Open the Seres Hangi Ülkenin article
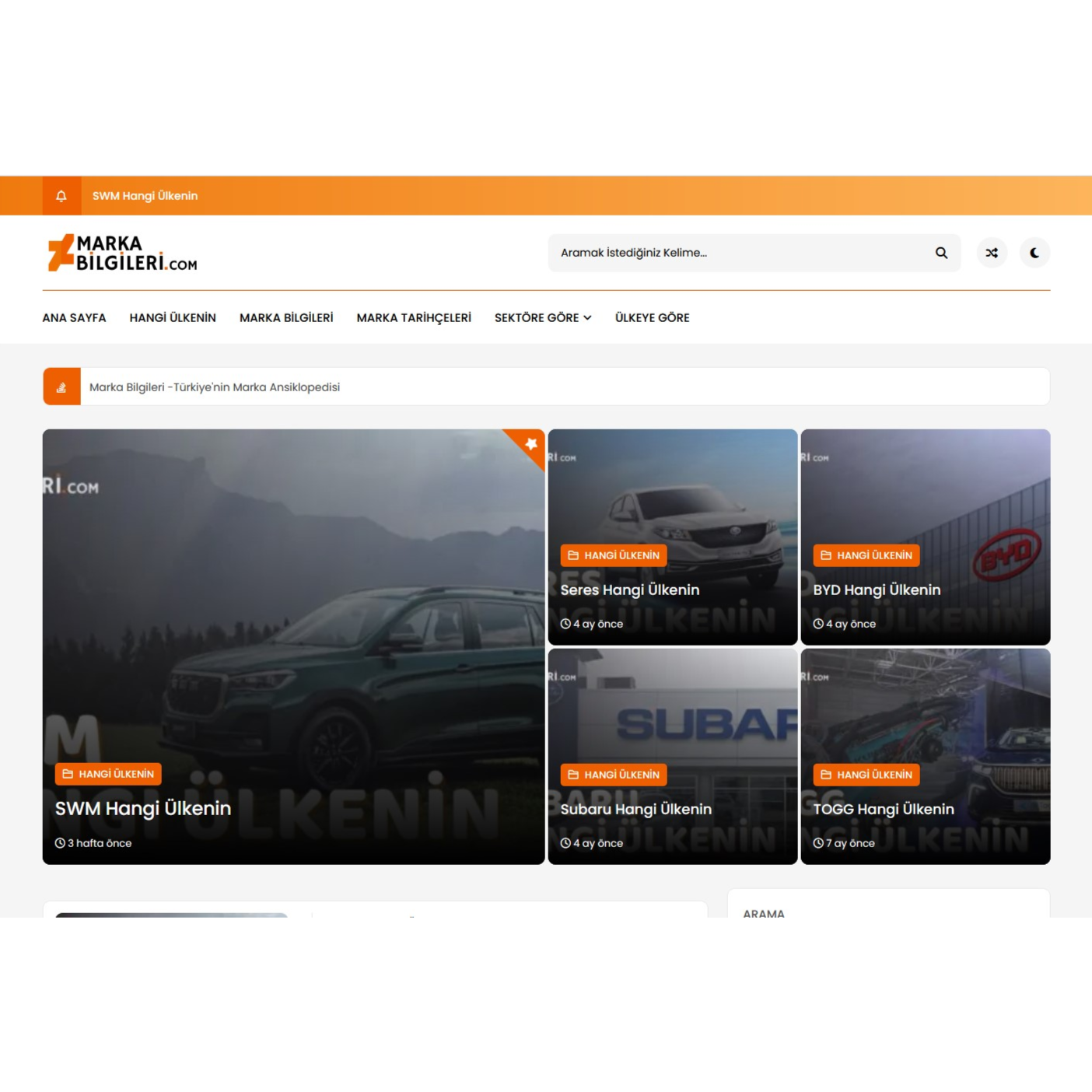The width and height of the screenshot is (1092, 1092). [x=629, y=590]
